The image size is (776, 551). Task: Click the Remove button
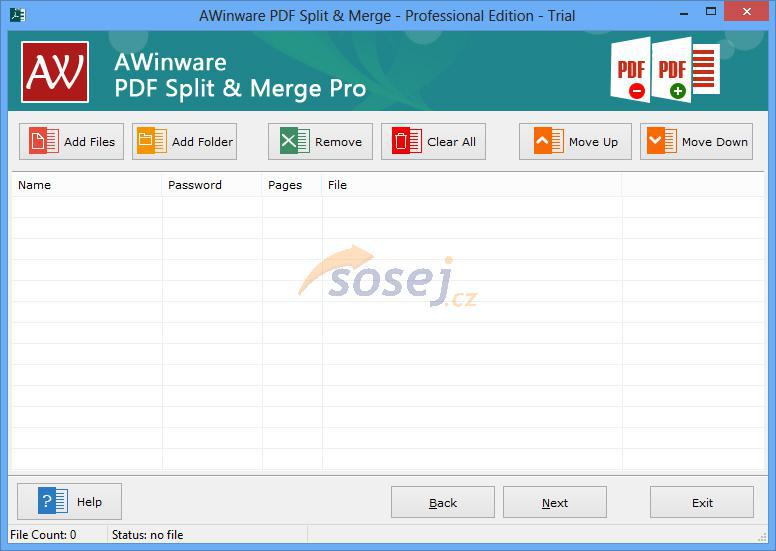(320, 142)
